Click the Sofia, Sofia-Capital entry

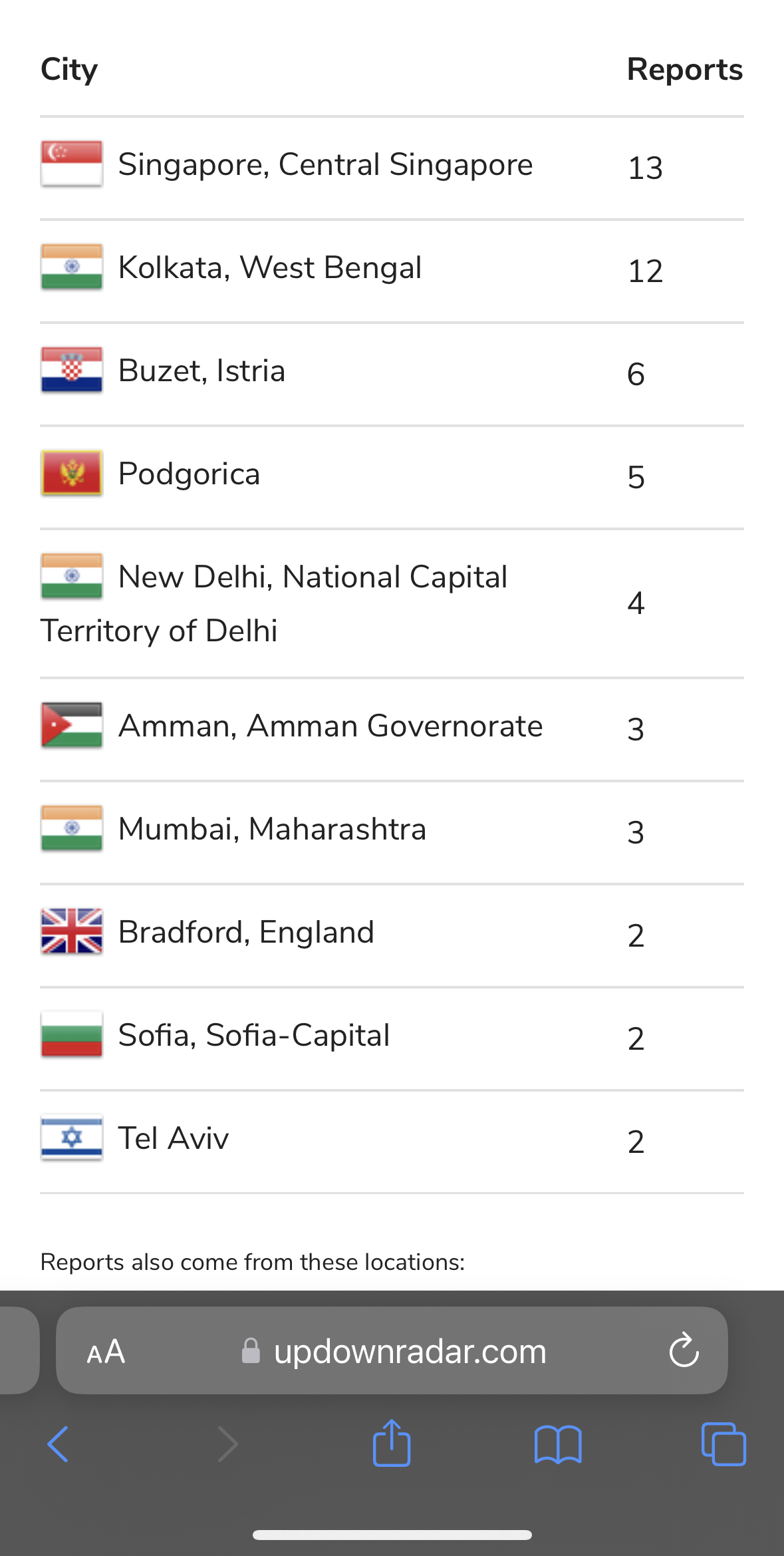(254, 1035)
